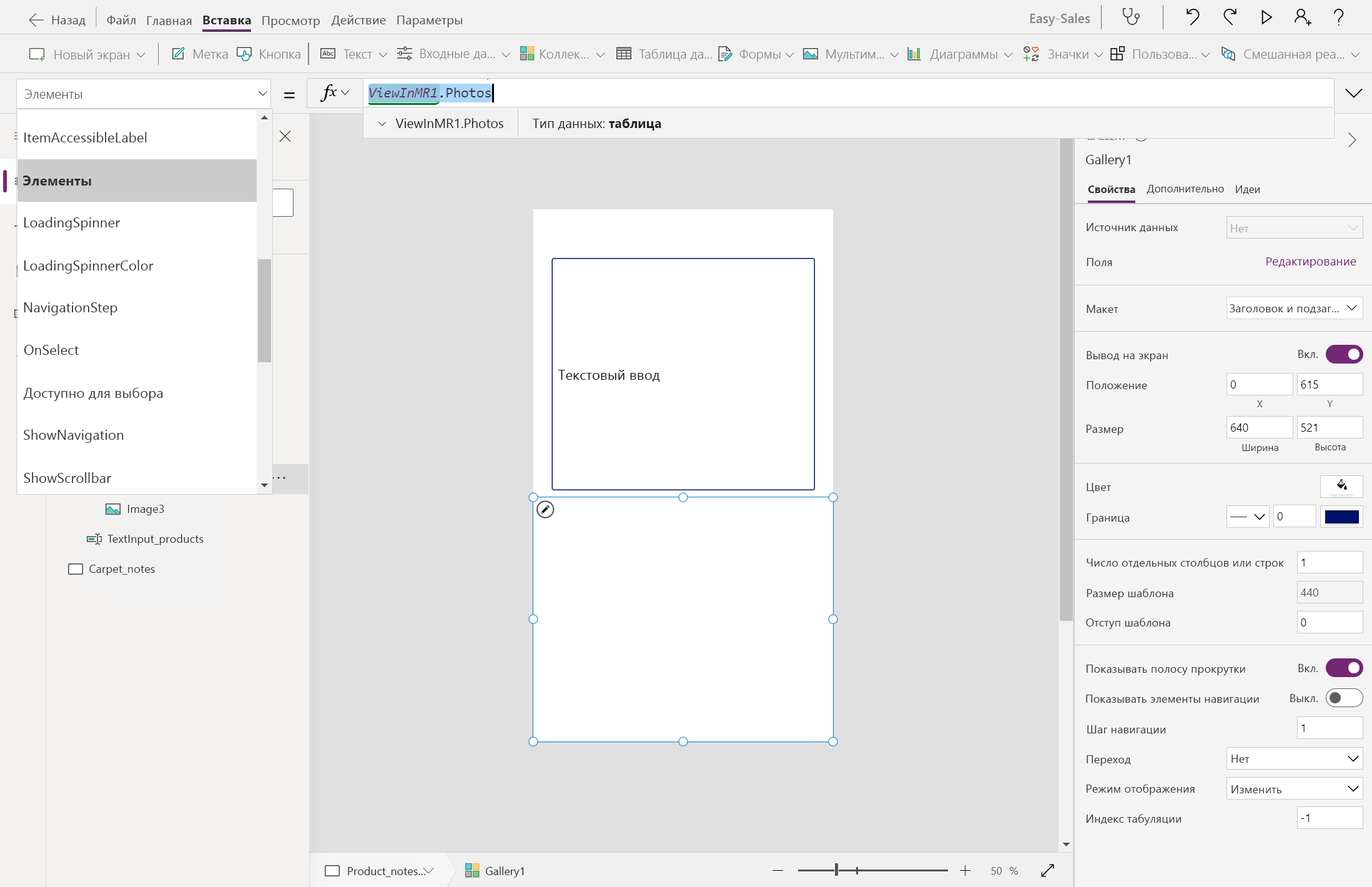The width and height of the screenshot is (1372, 887).
Task: Expand the formula bar chevron
Action: tap(1353, 93)
